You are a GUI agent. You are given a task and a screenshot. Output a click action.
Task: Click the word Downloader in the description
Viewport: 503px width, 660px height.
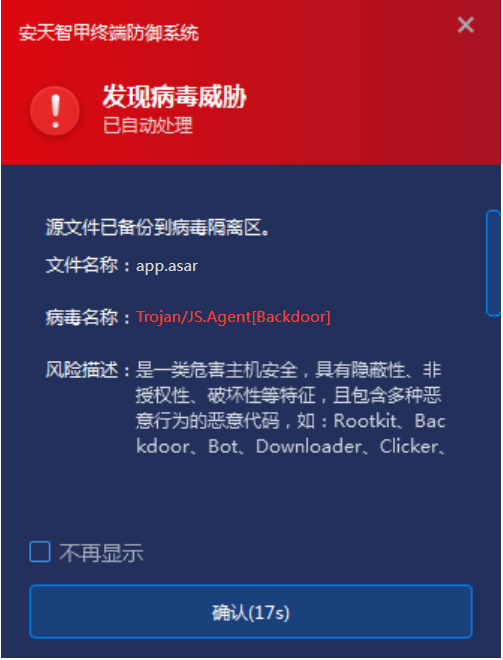(x=309, y=447)
